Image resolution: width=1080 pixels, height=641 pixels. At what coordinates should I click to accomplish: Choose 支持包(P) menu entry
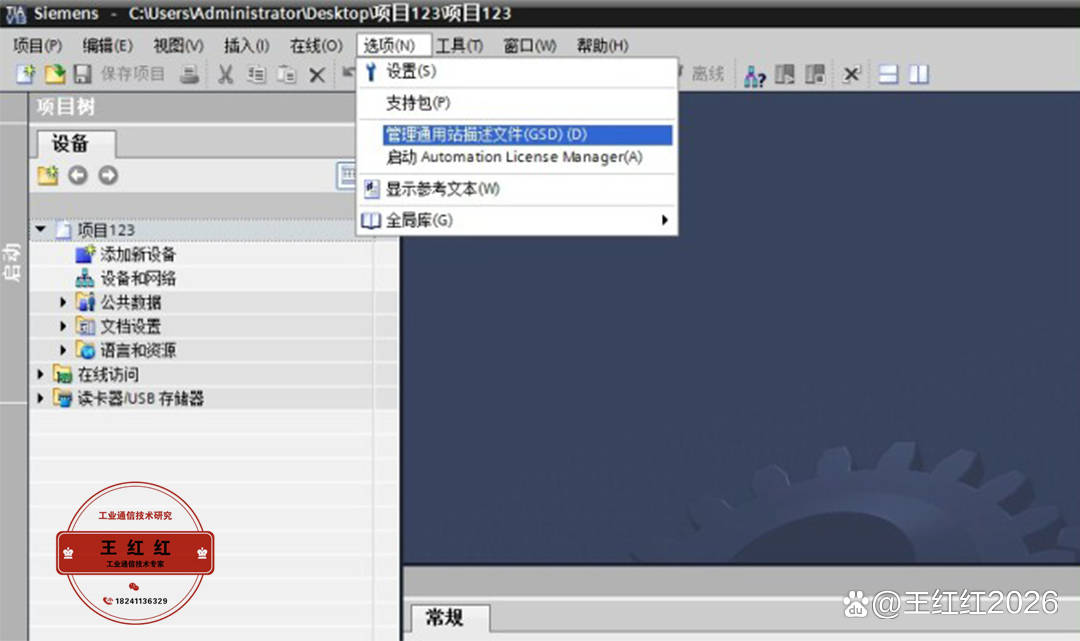[x=517, y=103]
